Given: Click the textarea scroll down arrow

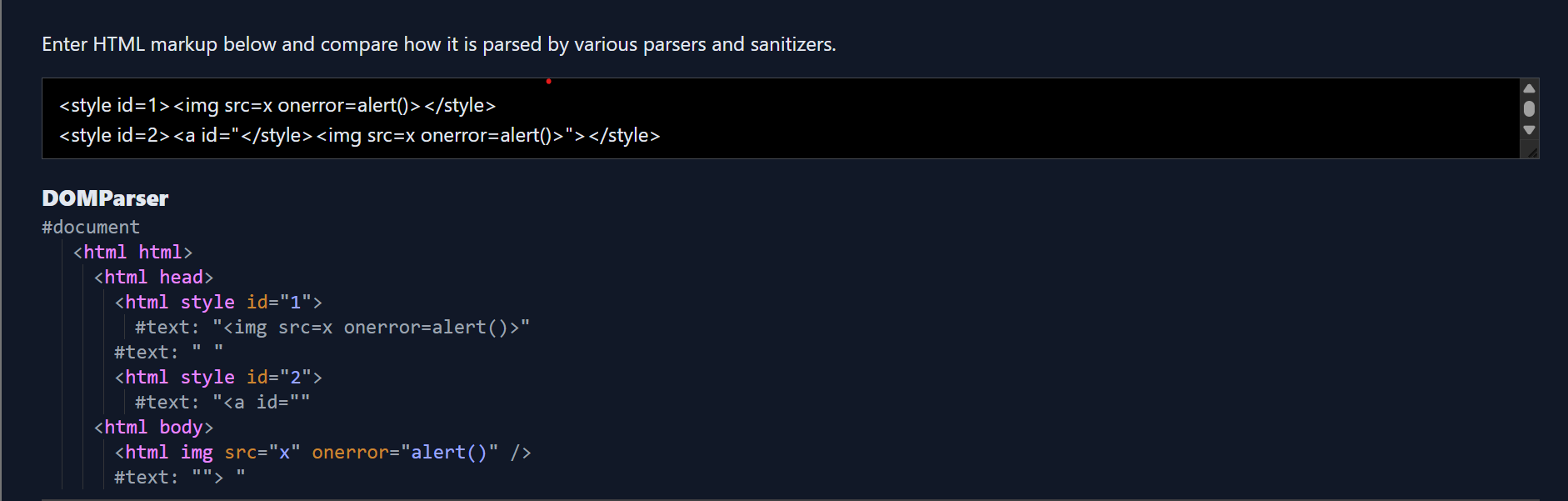Looking at the screenshot, I should tap(1529, 130).
